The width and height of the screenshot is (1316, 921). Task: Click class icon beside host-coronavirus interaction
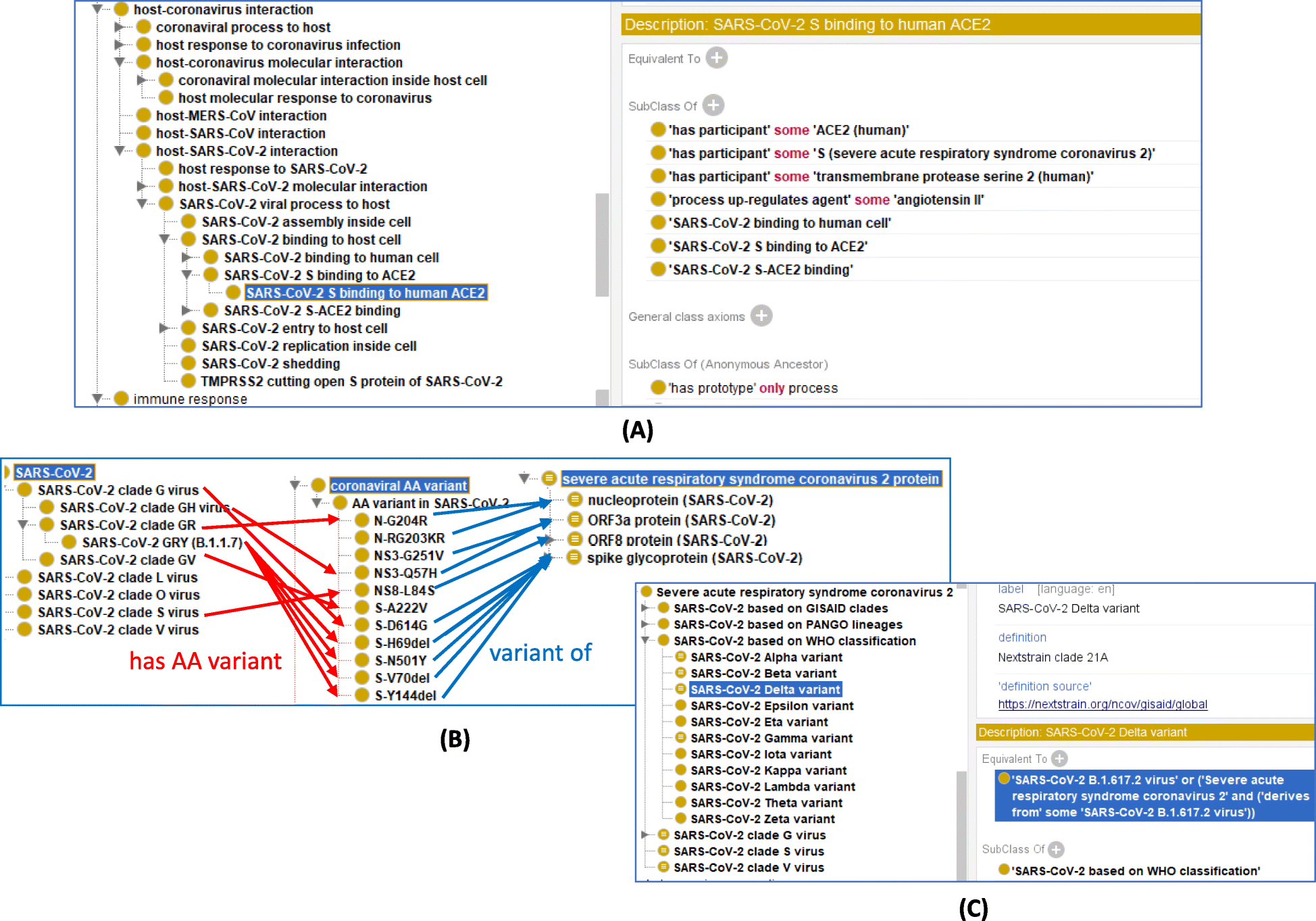coord(122,9)
